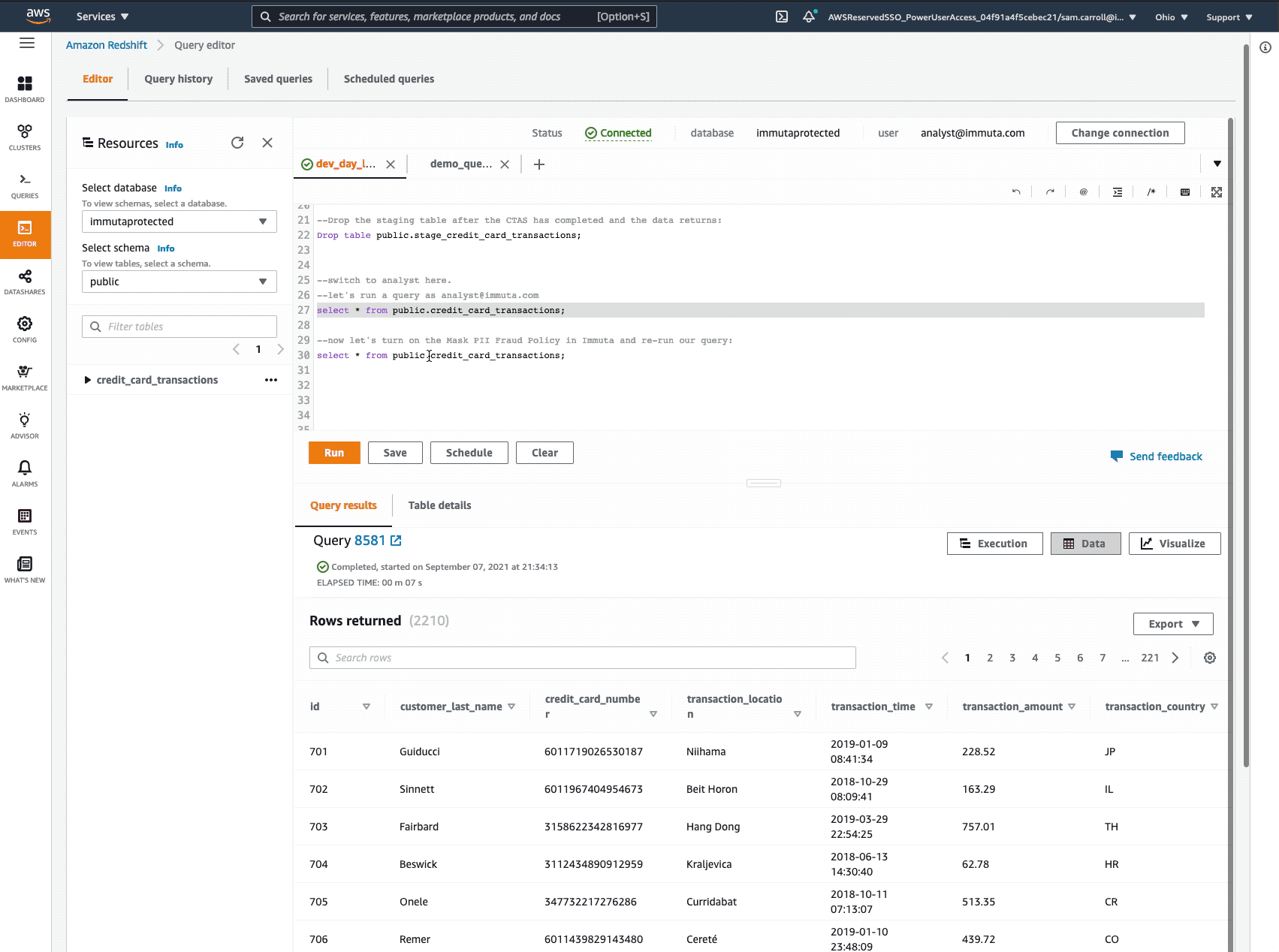Viewport: 1279px width, 952px height.
Task: Toggle the hamburger navigation menu
Action: point(27,44)
